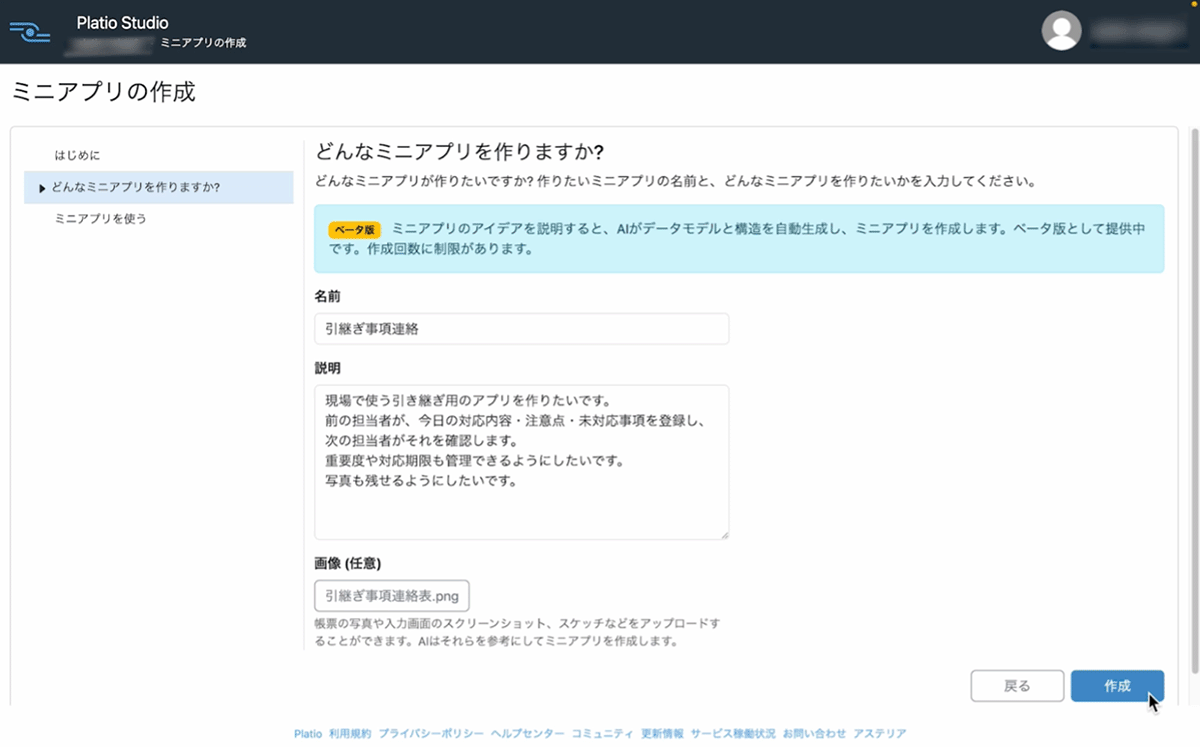Open the サービス稼働状況 link
Screen dimensions: 1200x748
[733, 733]
